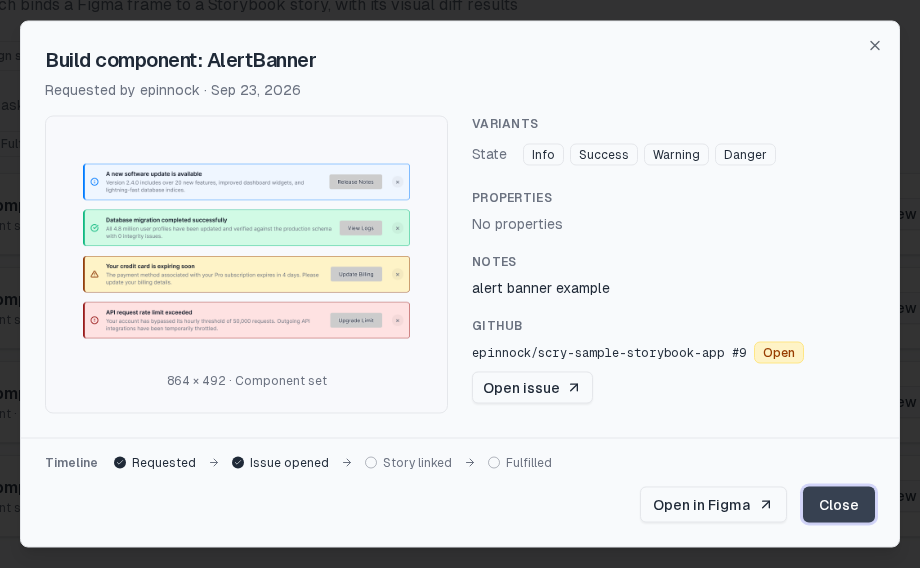The width and height of the screenshot is (920, 568).
Task: Click Release Notes button in preview
Action: click(x=356, y=182)
